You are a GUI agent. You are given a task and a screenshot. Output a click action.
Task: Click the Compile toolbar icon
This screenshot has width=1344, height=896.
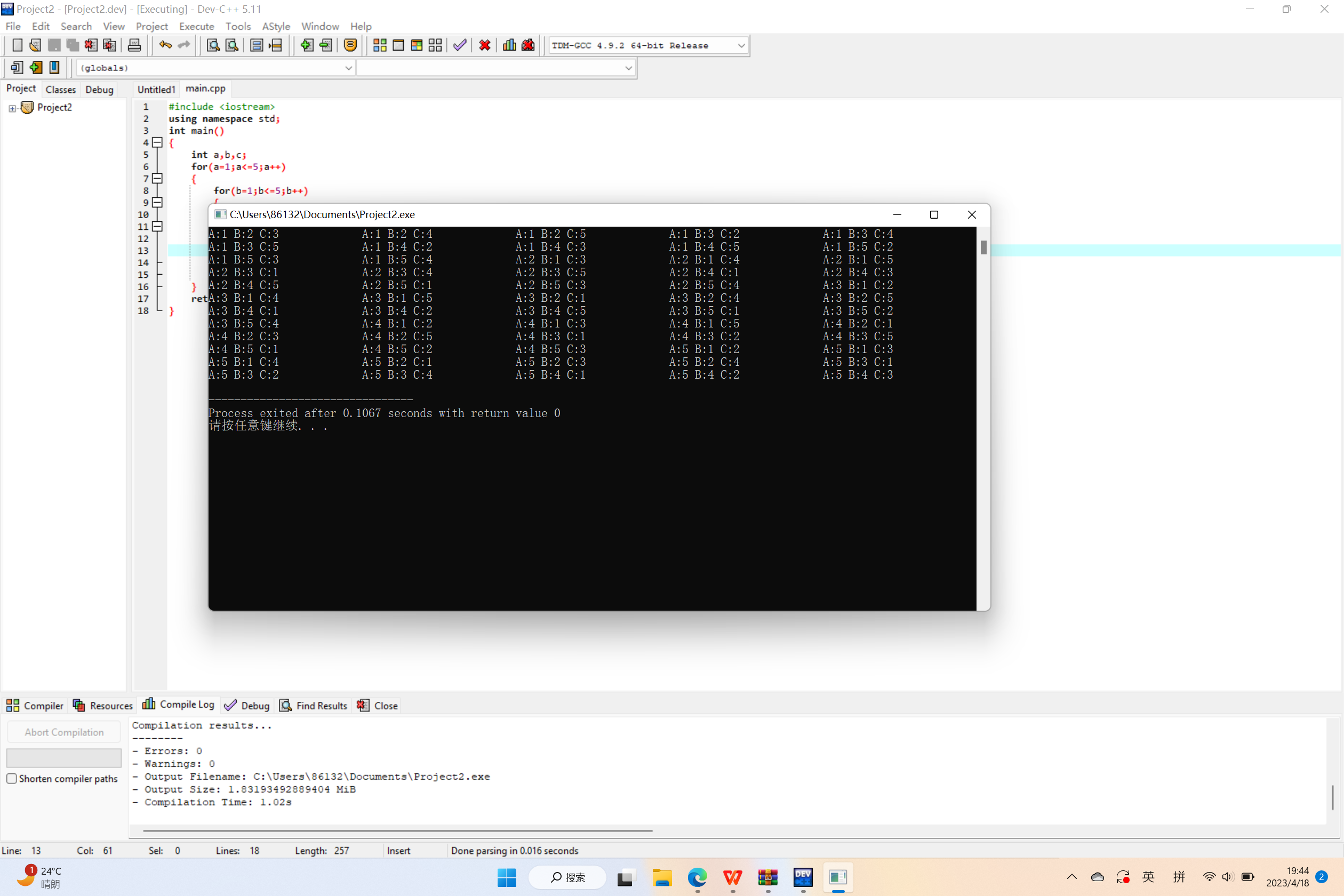coord(379,45)
